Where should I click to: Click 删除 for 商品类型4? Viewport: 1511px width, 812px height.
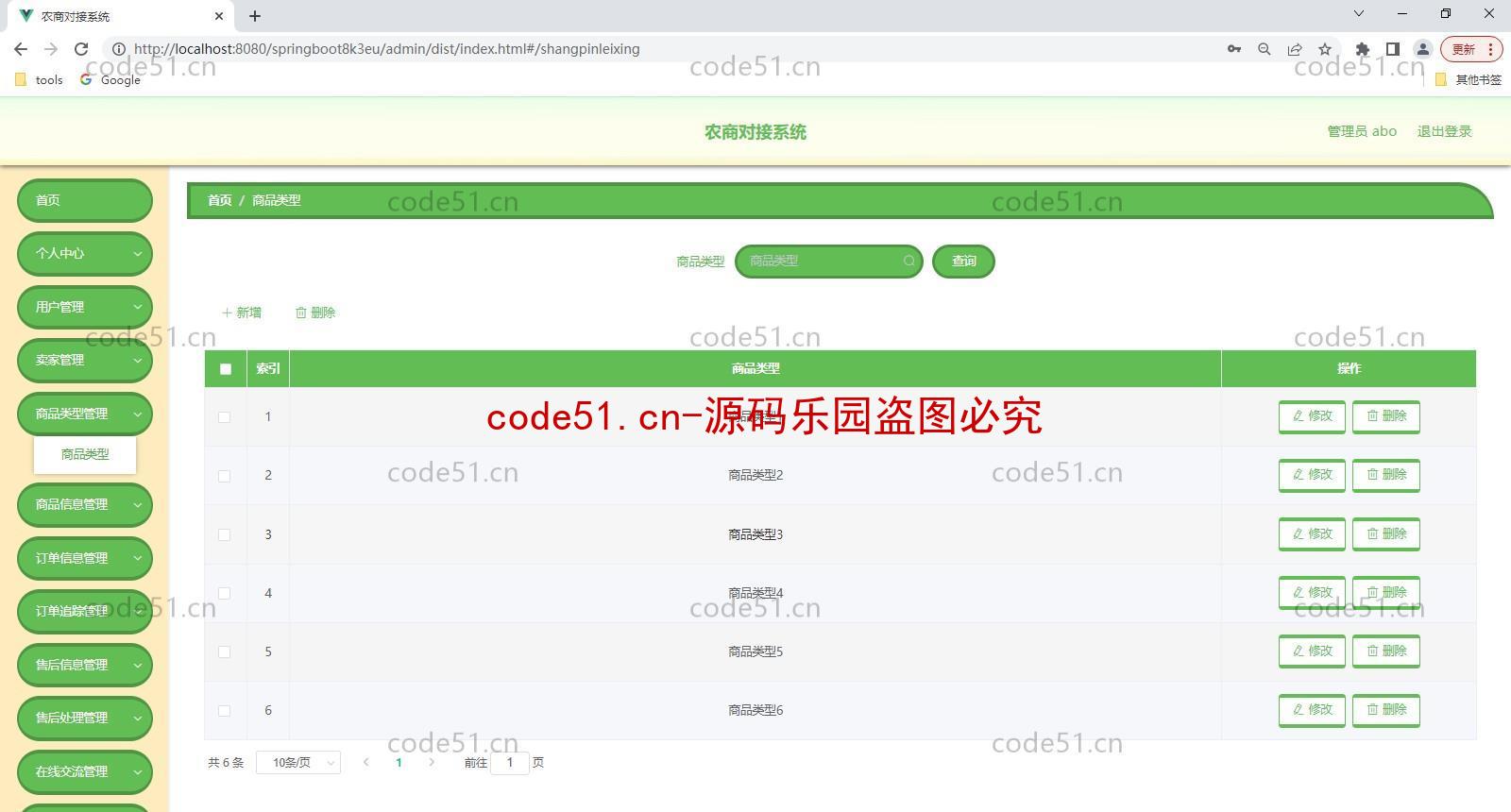tap(1386, 593)
